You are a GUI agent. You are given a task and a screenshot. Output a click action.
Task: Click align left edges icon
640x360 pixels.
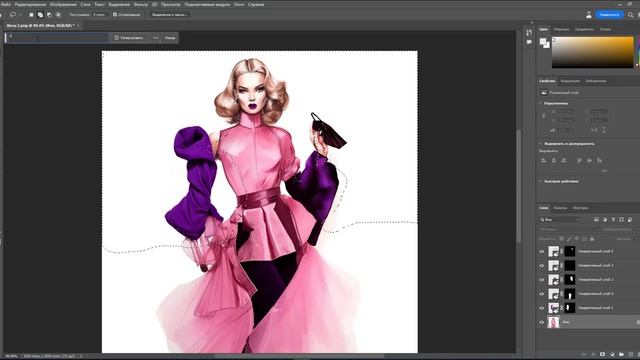pyautogui.click(x=544, y=160)
